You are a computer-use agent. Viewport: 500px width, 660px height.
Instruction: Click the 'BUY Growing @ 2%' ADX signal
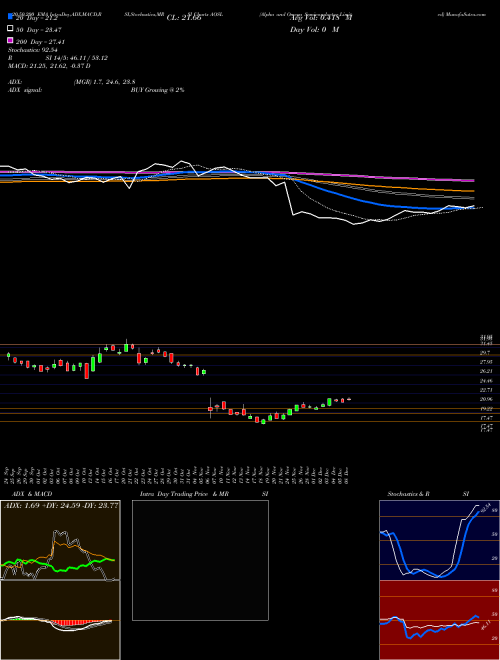157,90
